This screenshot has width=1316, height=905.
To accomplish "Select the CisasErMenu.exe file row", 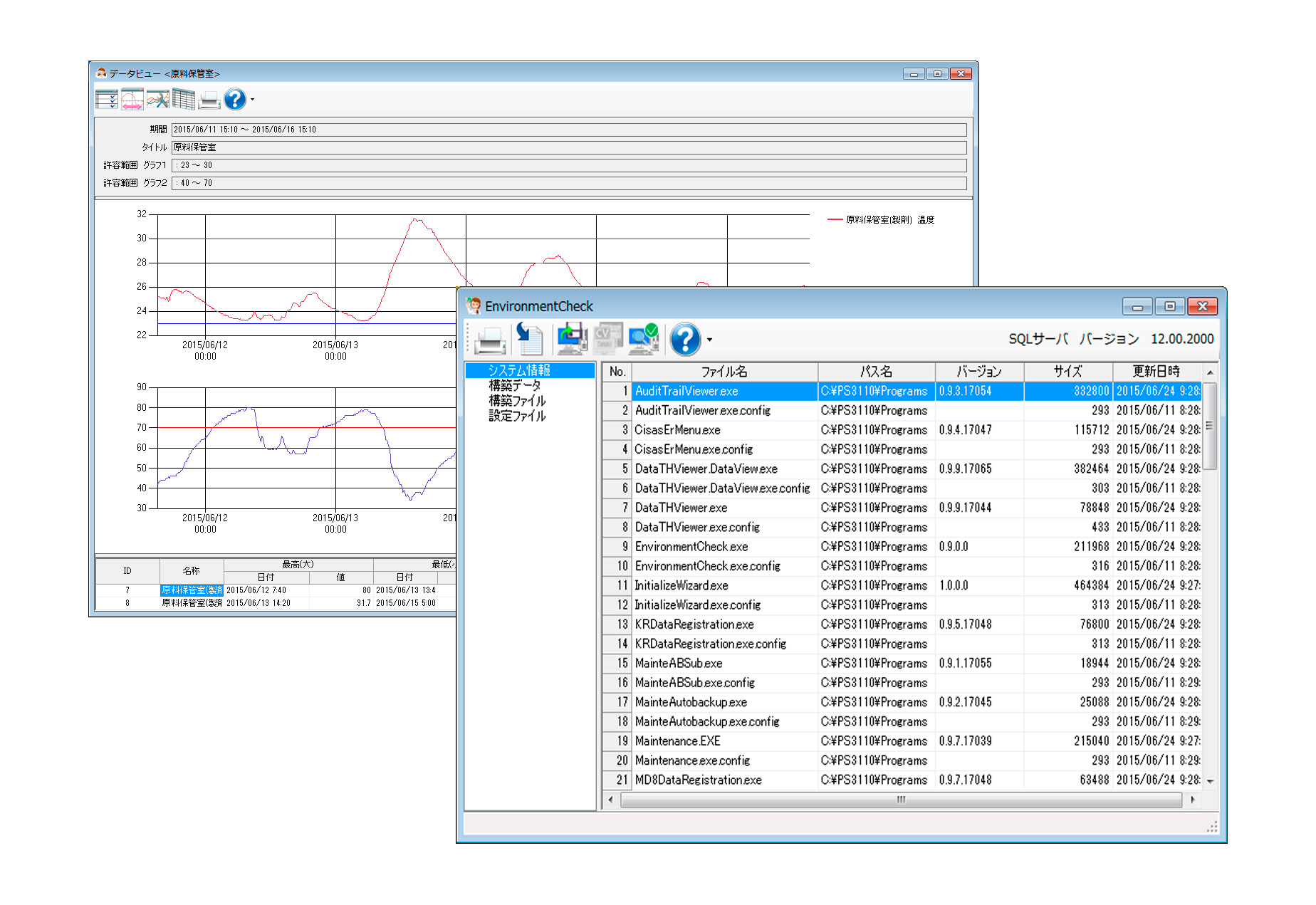I will click(902, 430).
